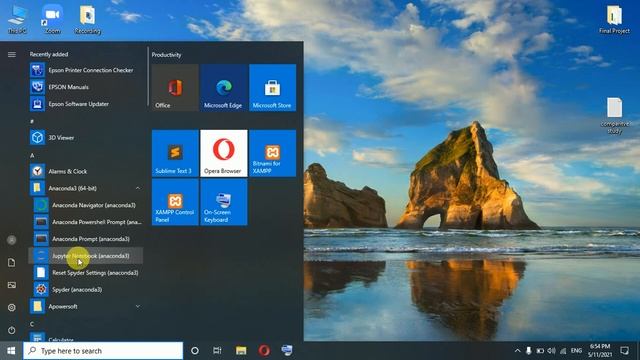
Task: Open XAMPP Control Panel tile
Action: click(175, 202)
